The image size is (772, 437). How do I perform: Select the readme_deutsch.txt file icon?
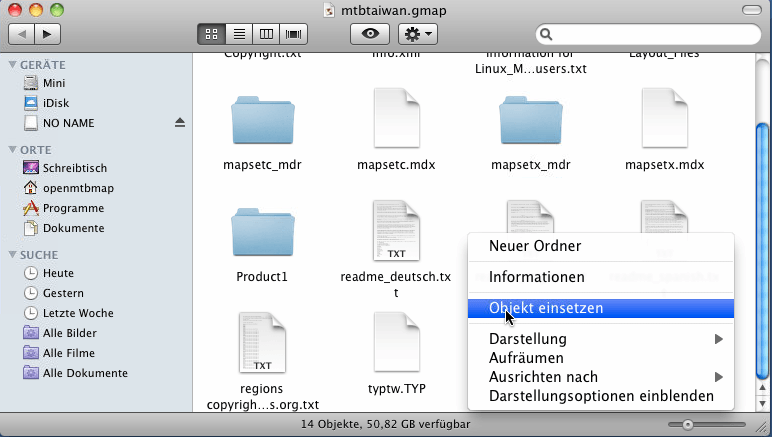point(396,230)
